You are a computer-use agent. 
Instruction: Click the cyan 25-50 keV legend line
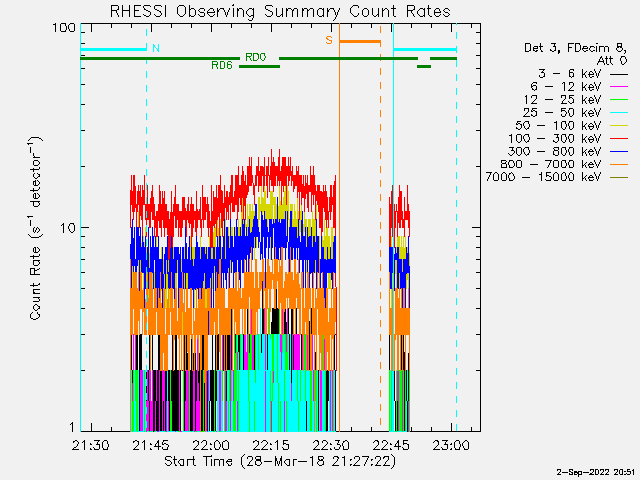tap(619, 113)
